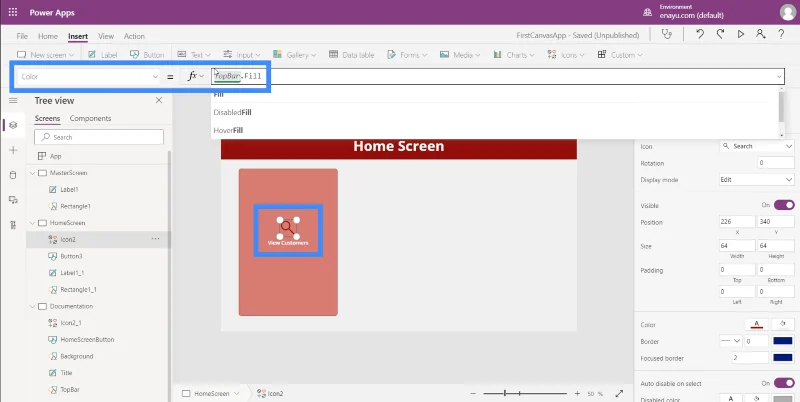
Task: Open the Border color swatch
Action: 783,341
